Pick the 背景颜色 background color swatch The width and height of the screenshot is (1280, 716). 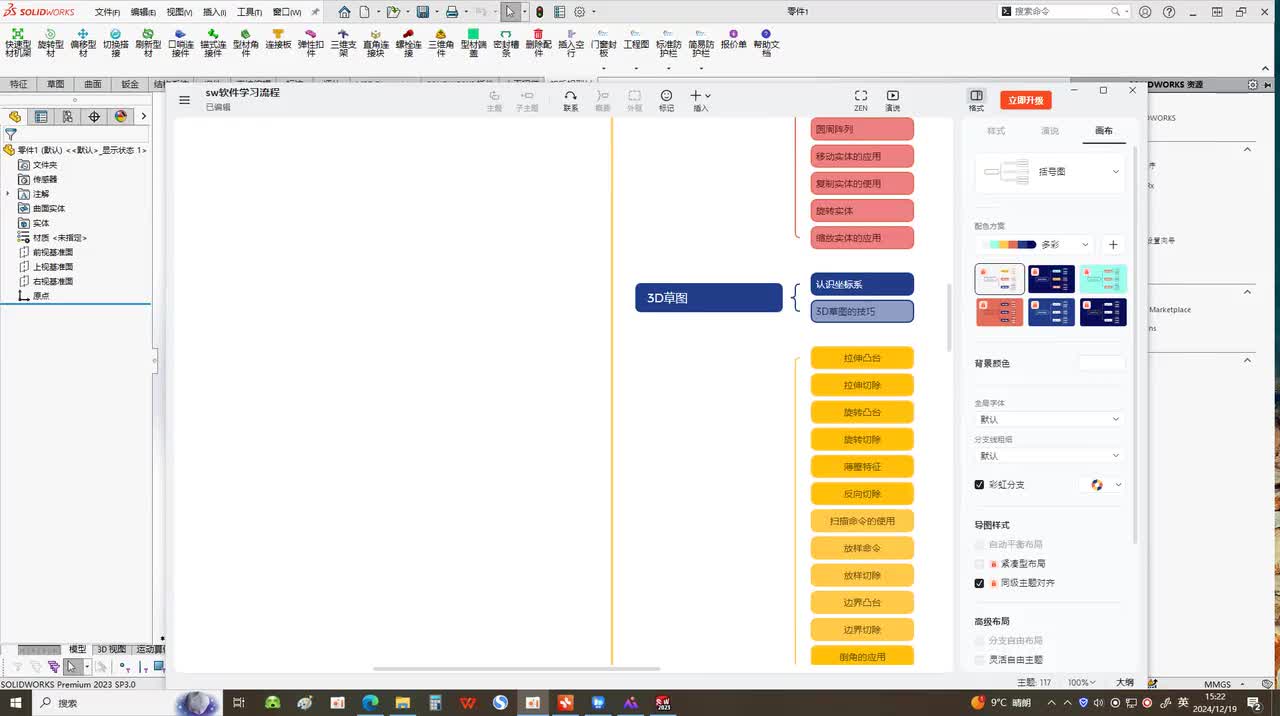pos(1102,363)
